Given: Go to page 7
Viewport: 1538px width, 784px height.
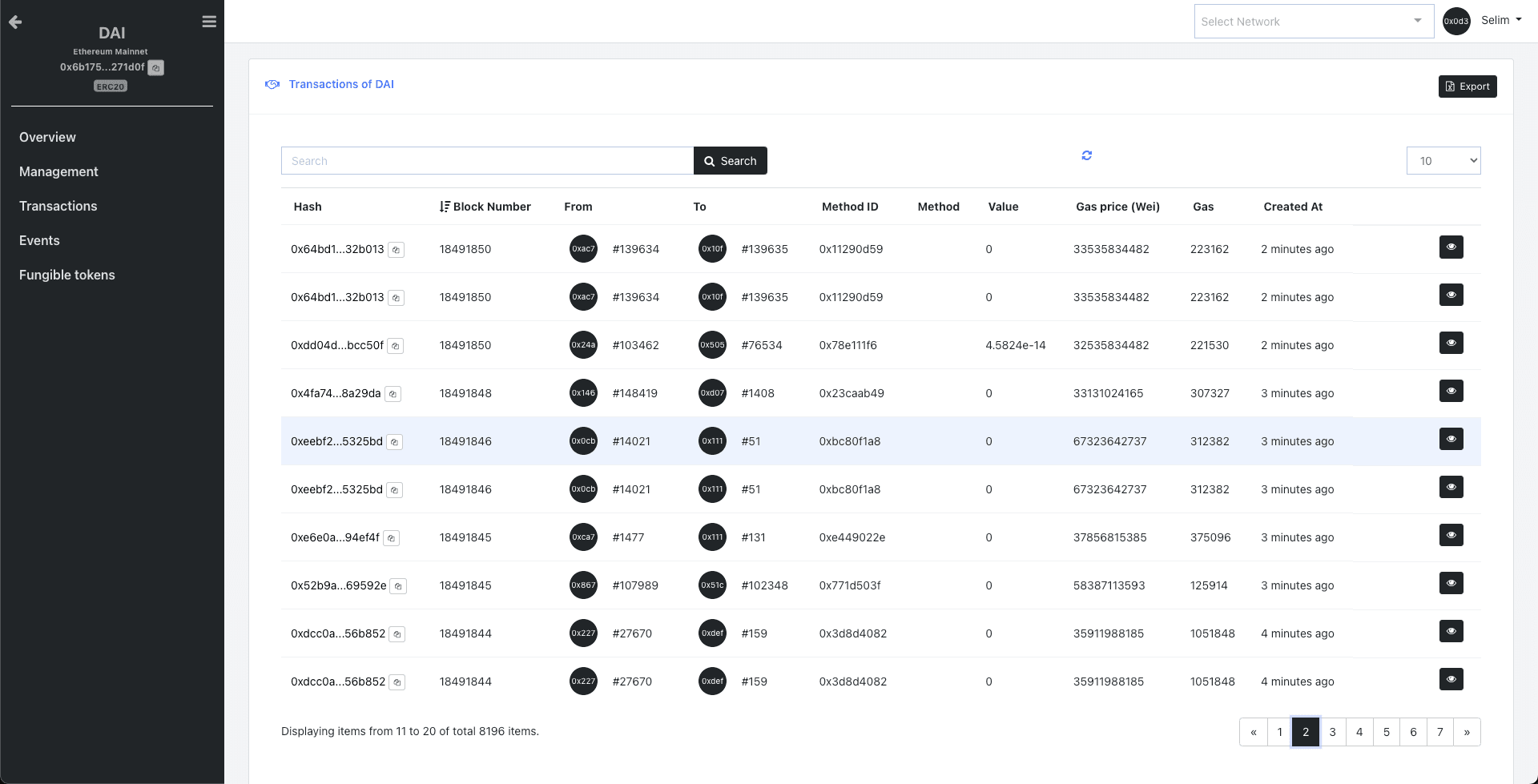Looking at the screenshot, I should [x=1439, y=732].
